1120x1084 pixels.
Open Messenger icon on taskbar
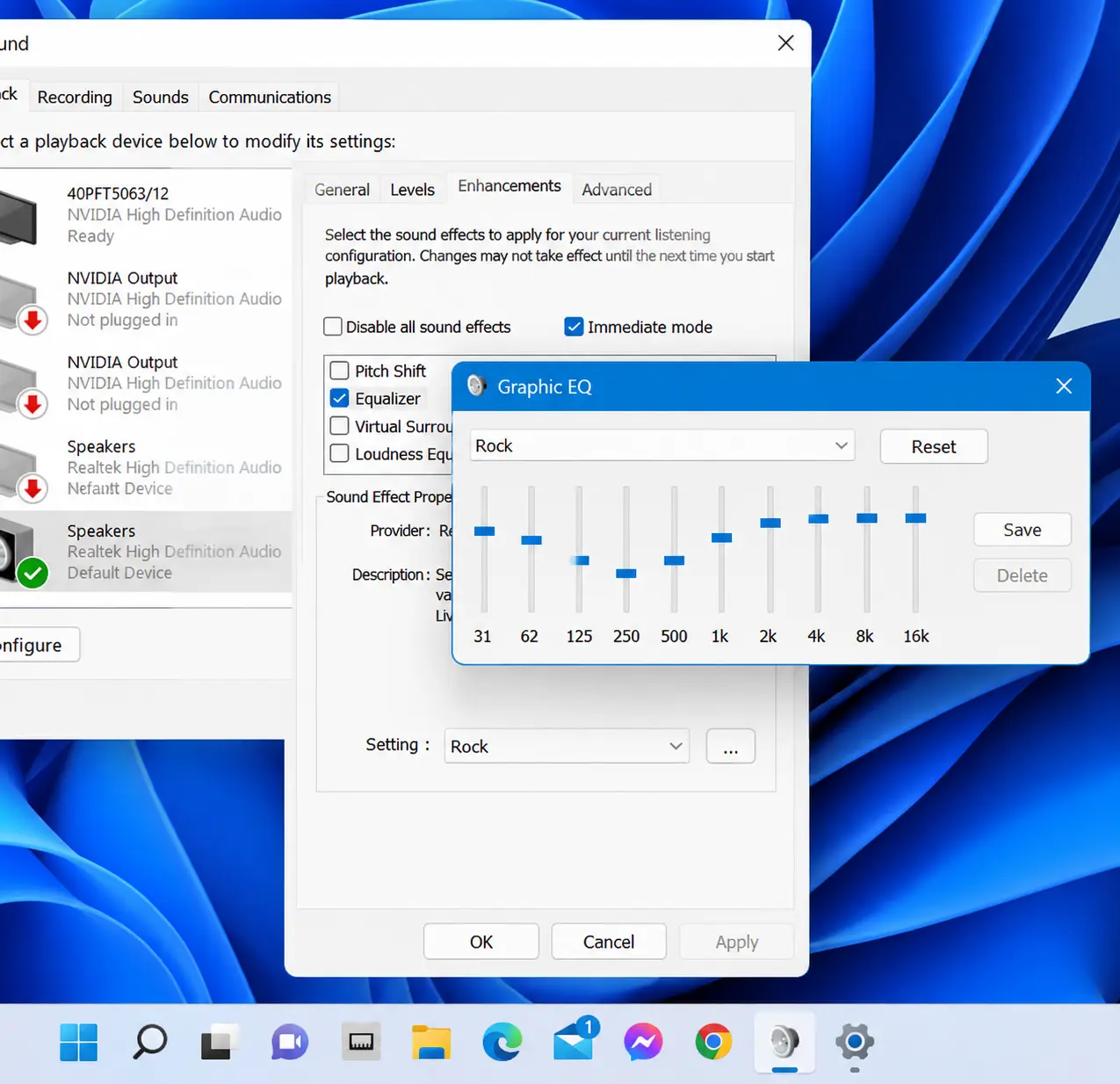click(643, 1043)
